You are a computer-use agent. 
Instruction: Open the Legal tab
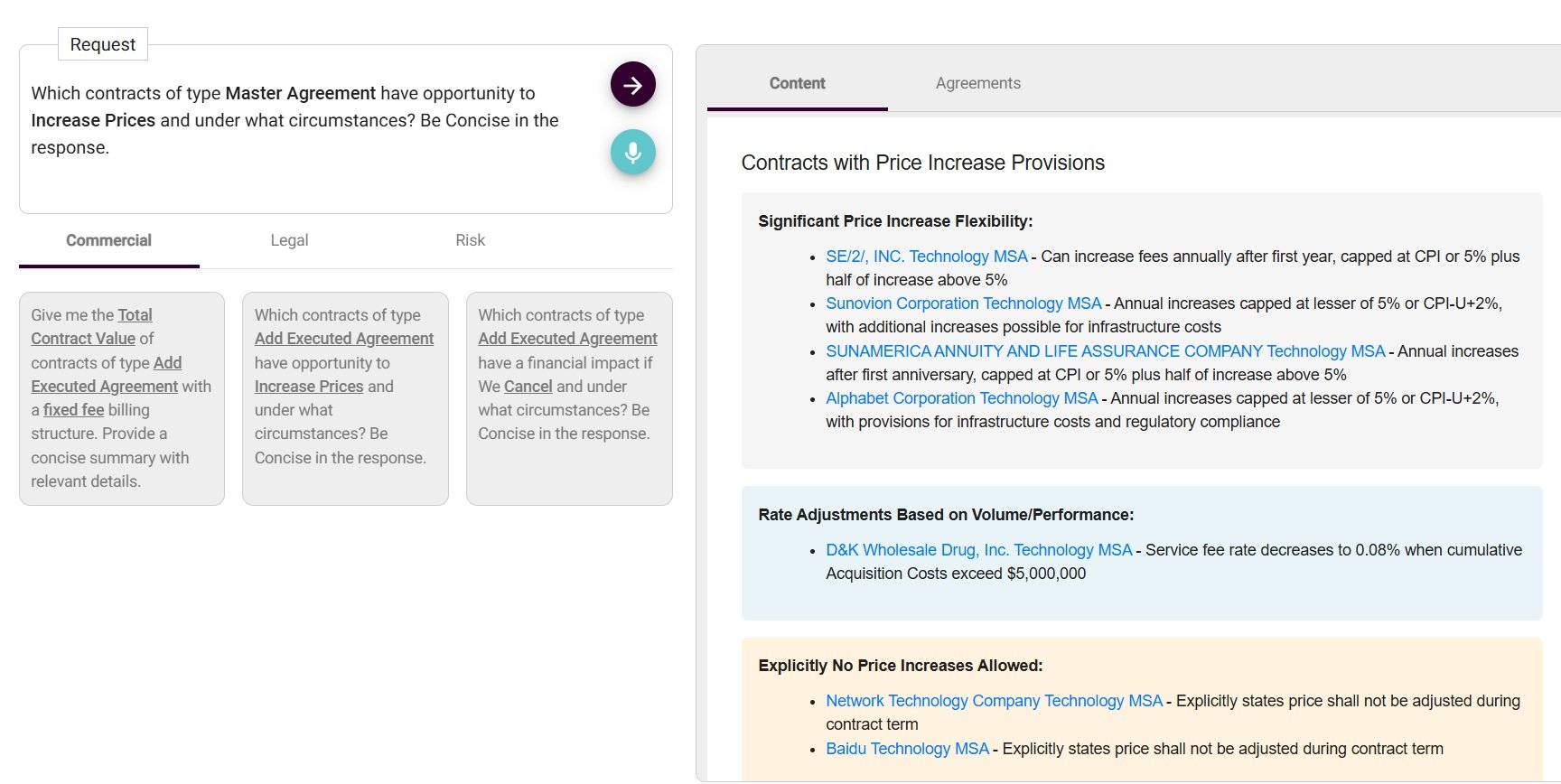[x=289, y=240]
